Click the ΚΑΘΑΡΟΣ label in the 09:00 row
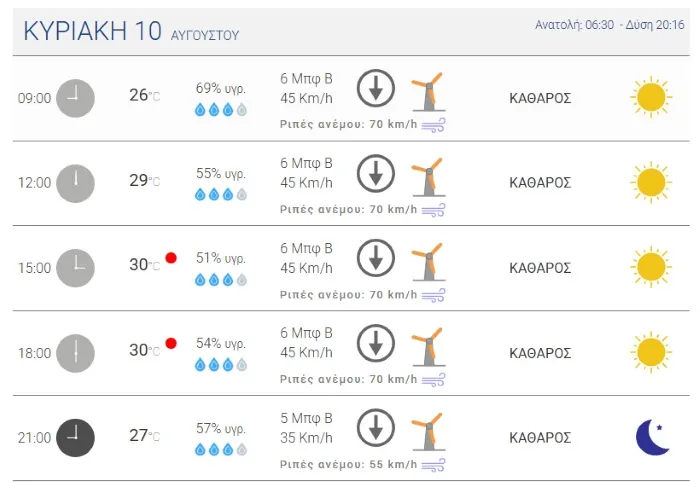 coord(540,97)
